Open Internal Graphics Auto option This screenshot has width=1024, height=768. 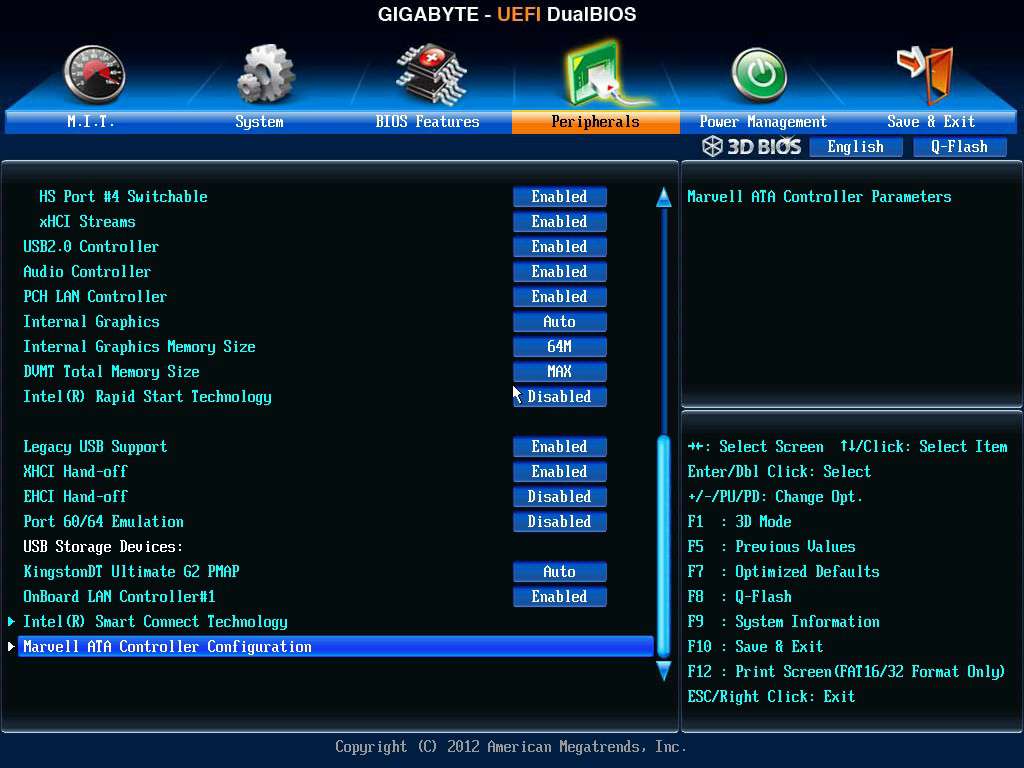(x=560, y=321)
